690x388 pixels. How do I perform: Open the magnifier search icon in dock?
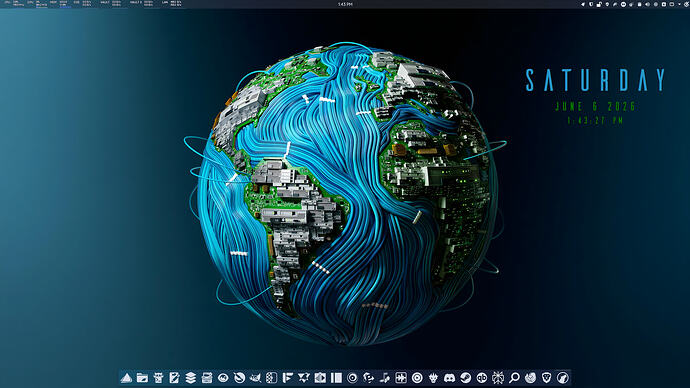(x=514, y=377)
